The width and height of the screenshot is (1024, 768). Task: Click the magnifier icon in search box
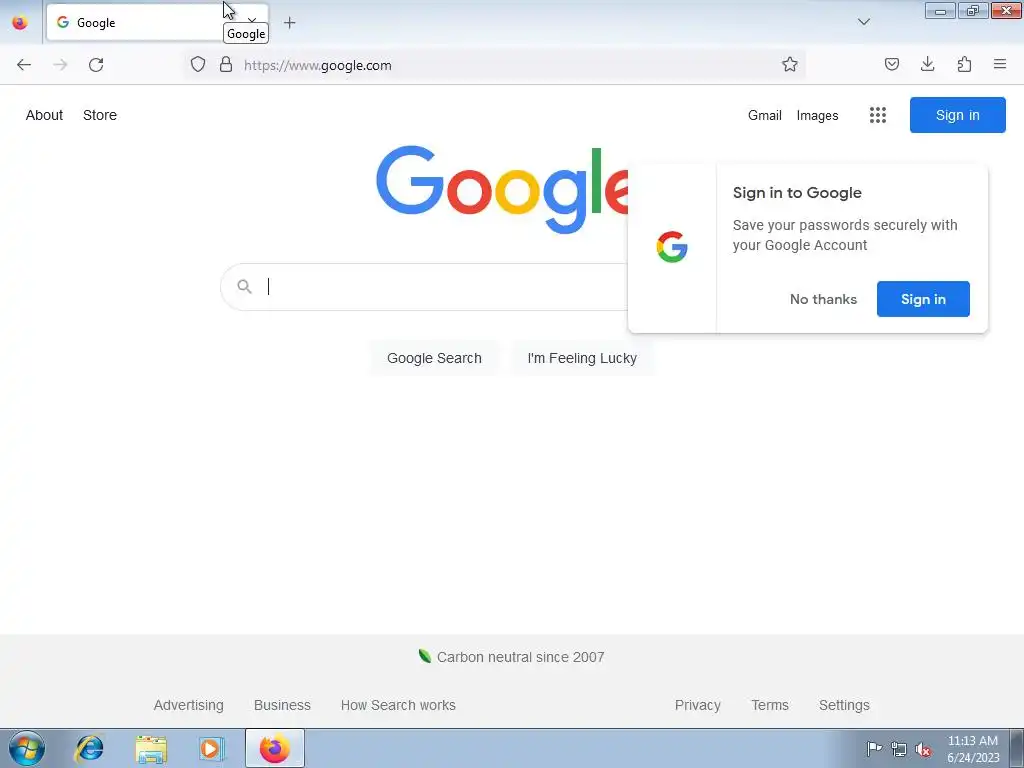click(244, 287)
